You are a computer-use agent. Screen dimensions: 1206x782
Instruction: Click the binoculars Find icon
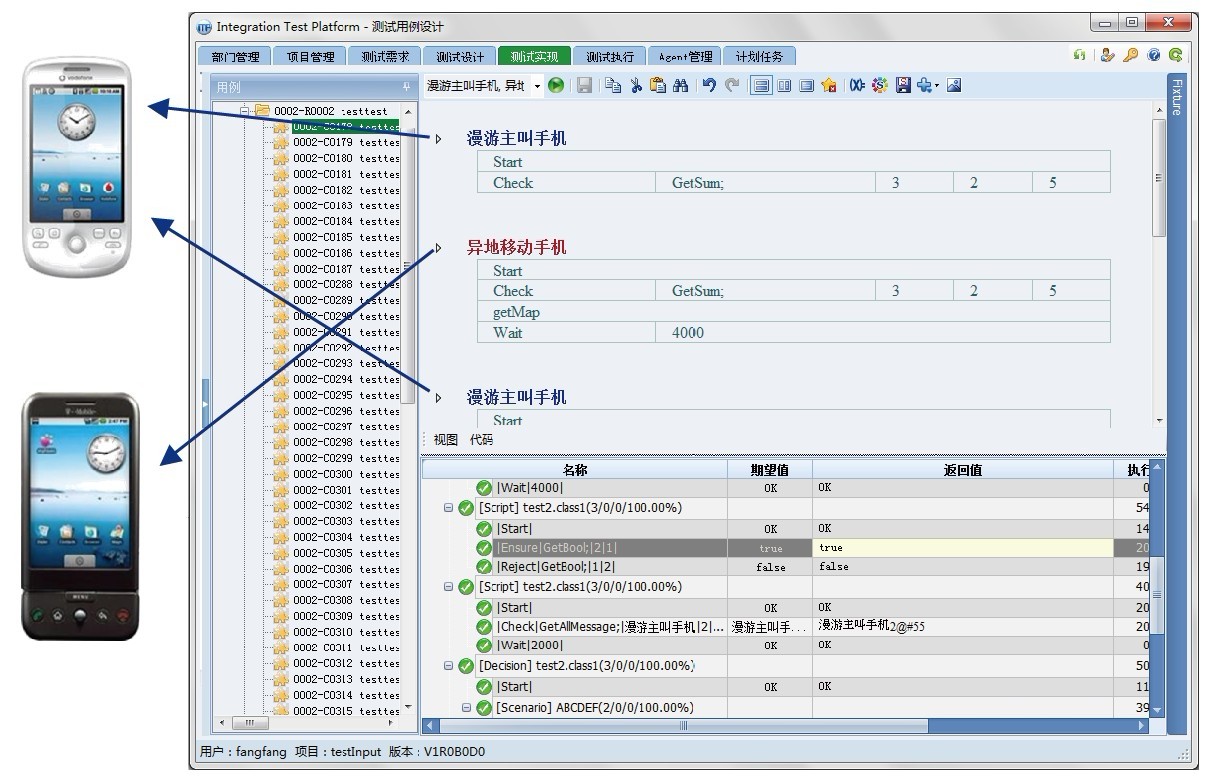[680, 86]
